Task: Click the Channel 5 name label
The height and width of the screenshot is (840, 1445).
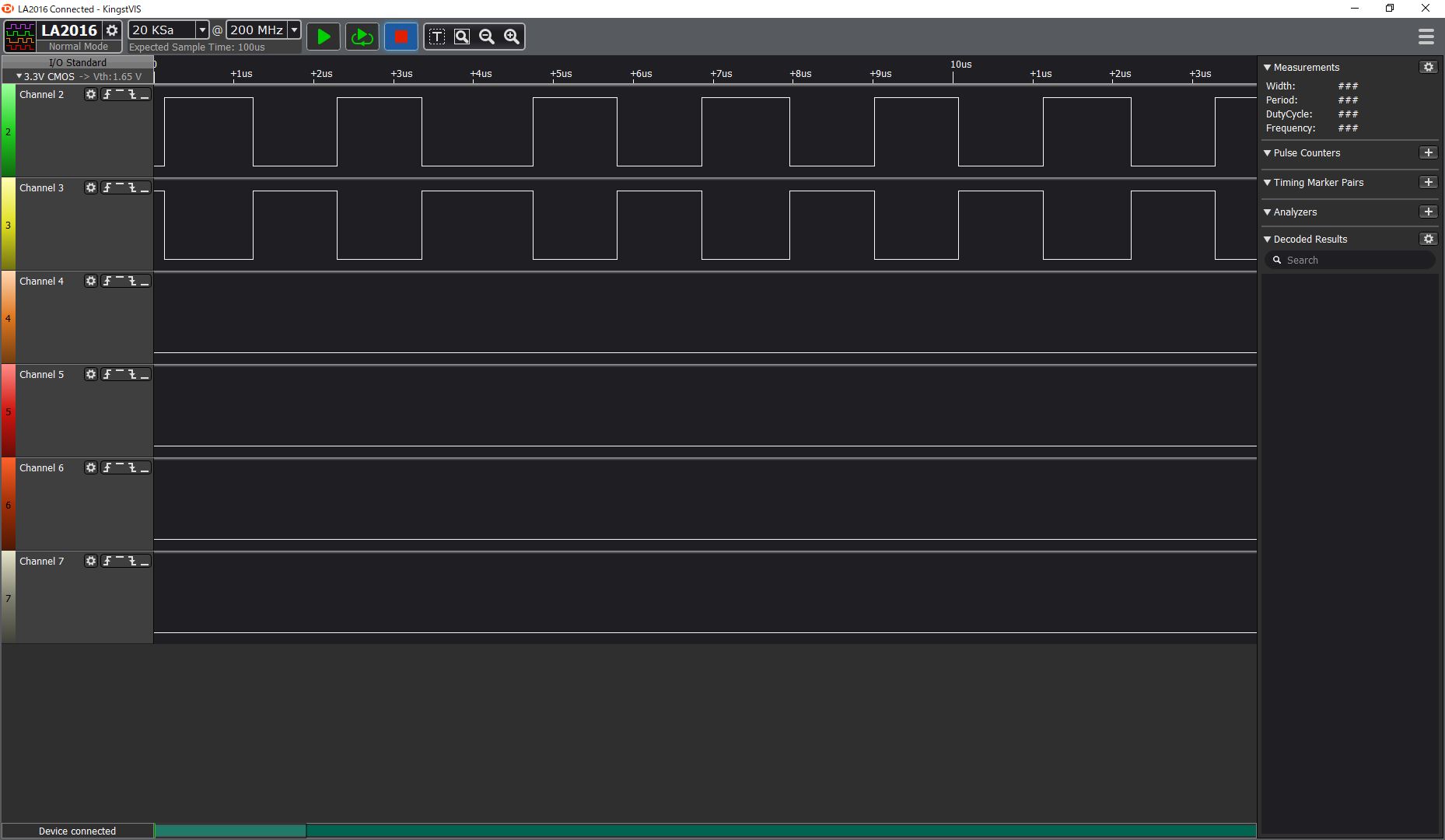Action: click(x=42, y=374)
